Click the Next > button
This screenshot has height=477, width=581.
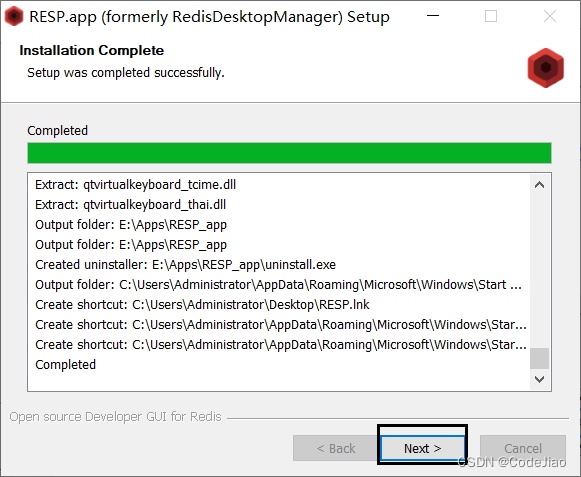coord(422,448)
